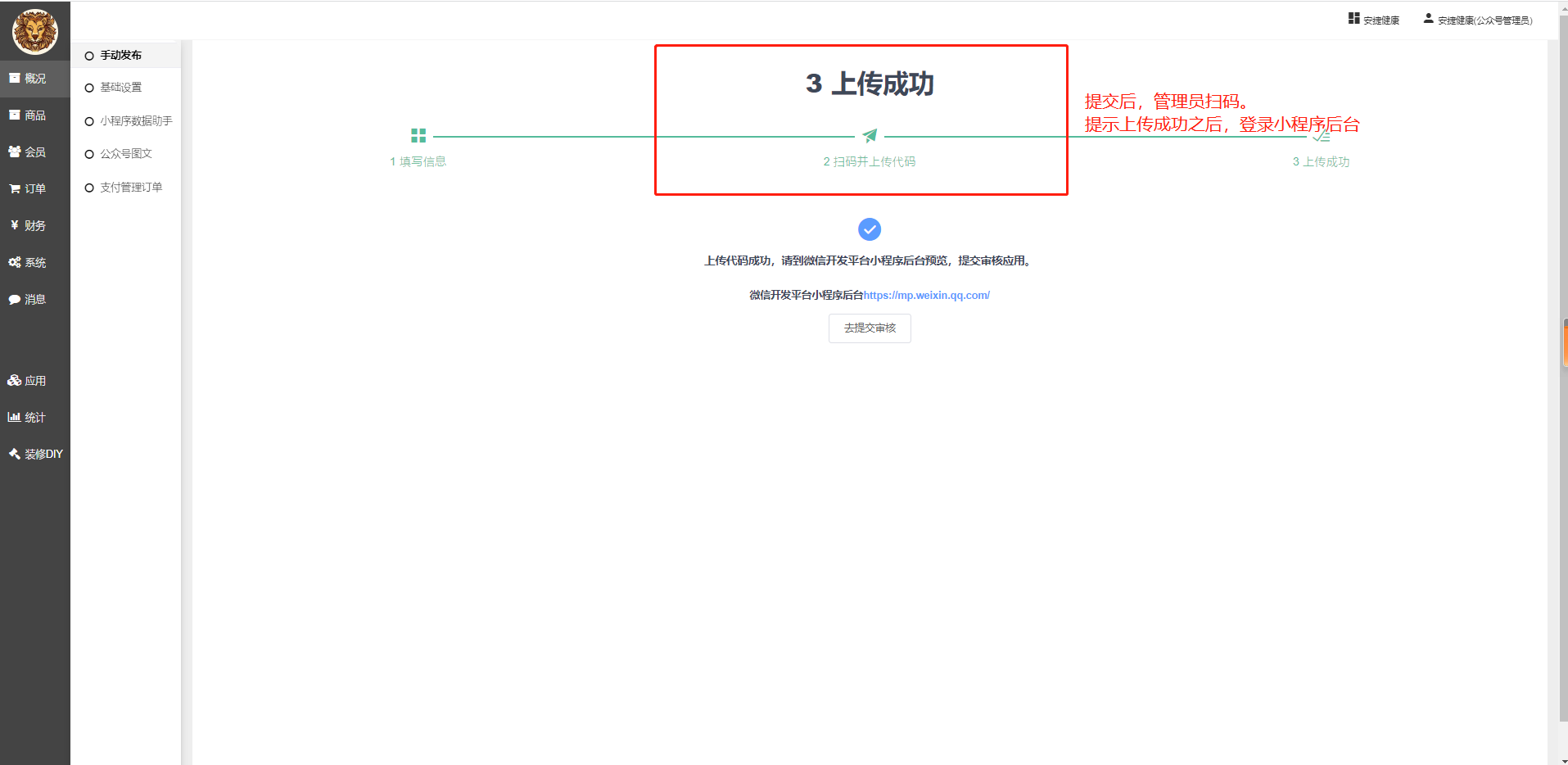This screenshot has height=765, width=1568.
Task: Open the 概况 overview section icon
Action: coord(15,78)
